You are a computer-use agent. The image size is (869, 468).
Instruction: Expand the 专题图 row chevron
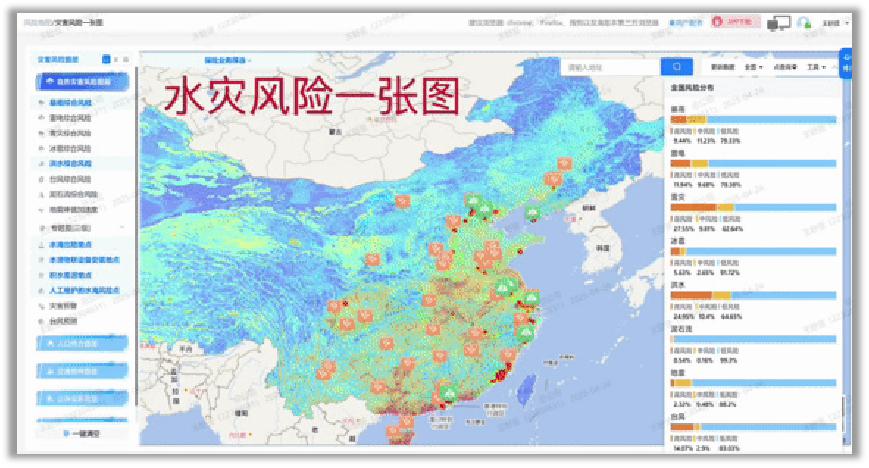click(122, 228)
